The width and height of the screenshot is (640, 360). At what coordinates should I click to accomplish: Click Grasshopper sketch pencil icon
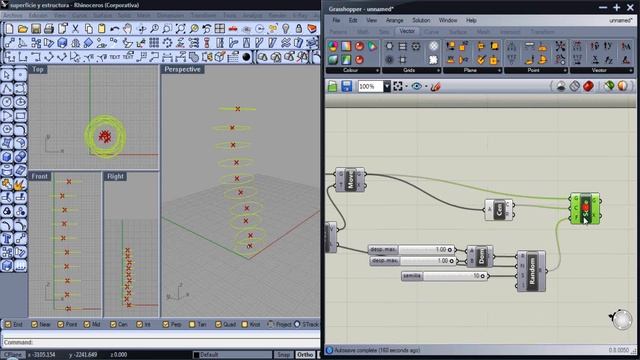436,87
